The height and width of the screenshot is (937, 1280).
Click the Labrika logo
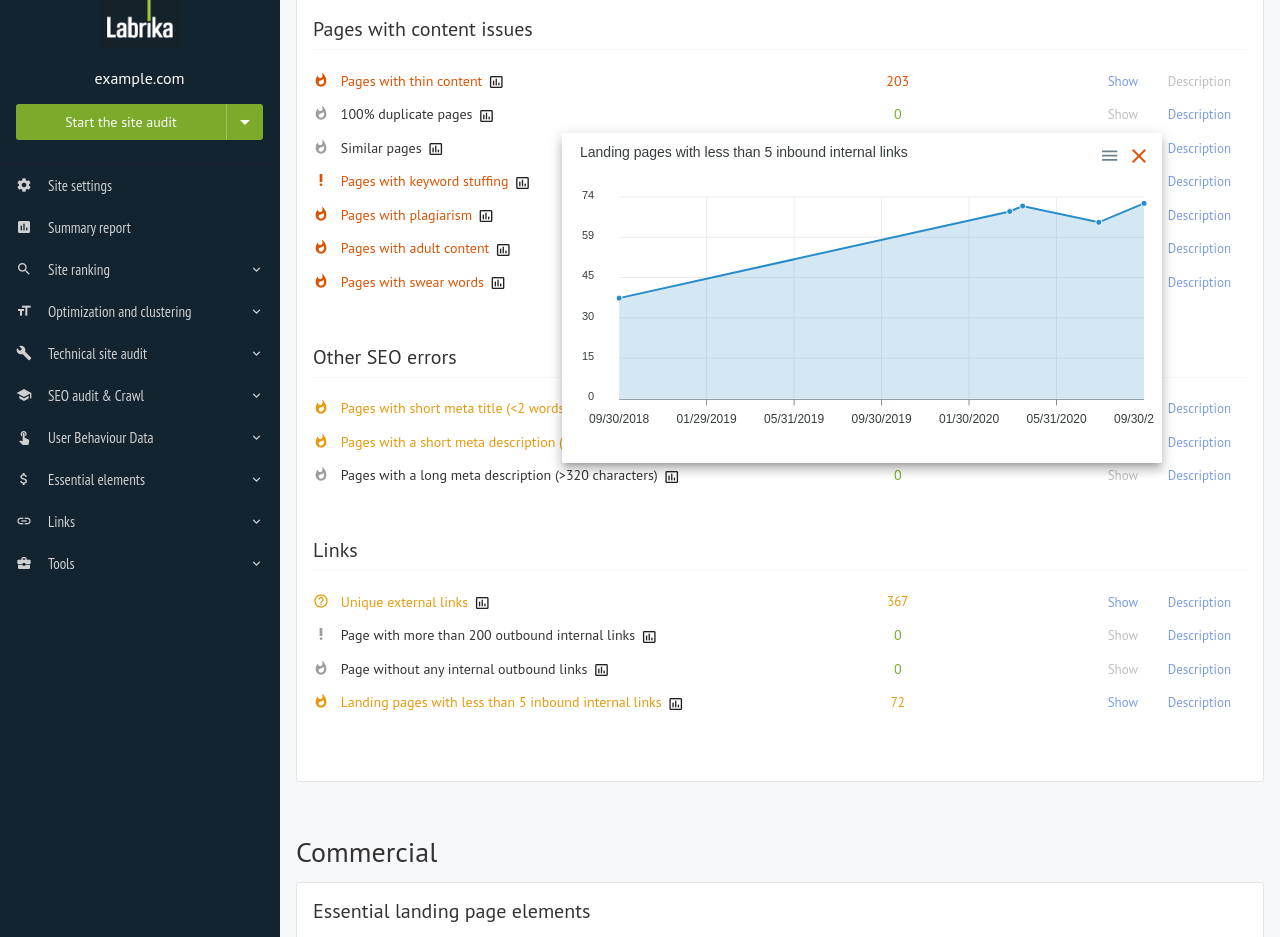[140, 22]
